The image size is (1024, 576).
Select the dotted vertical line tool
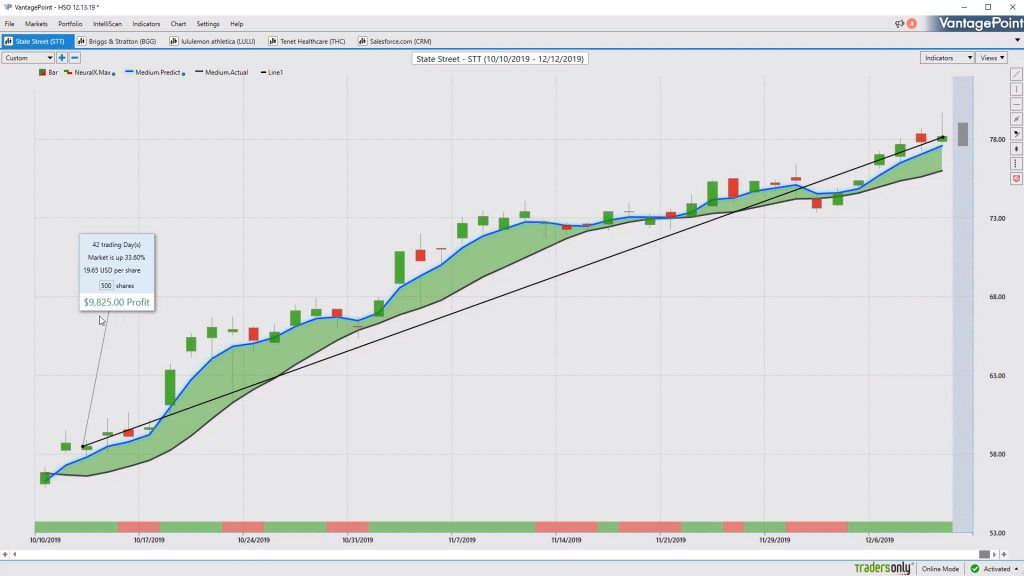point(1016,164)
